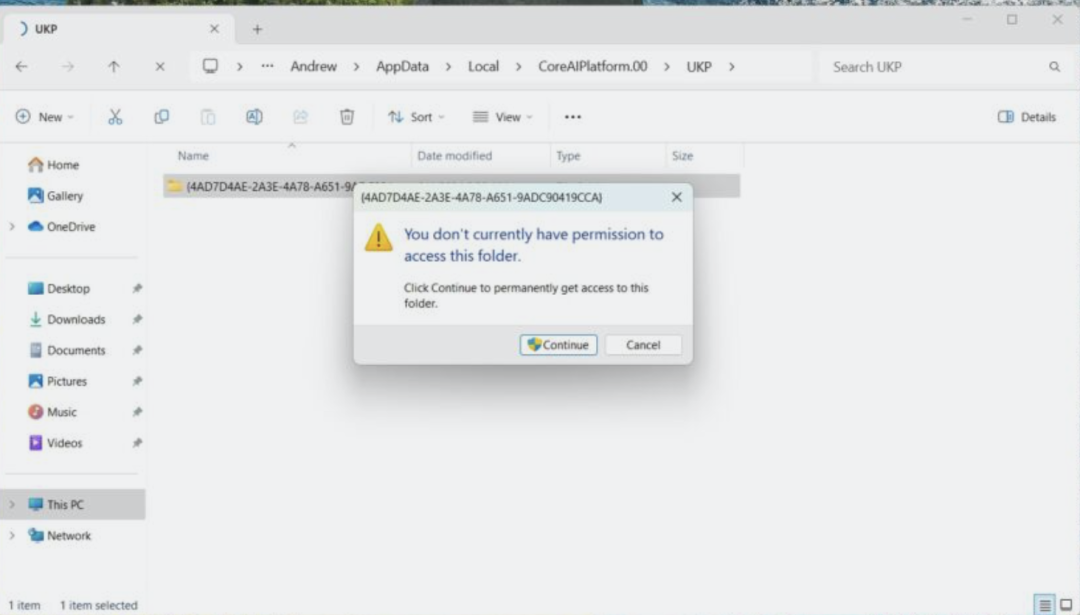Expand the Network tree node
1080x615 pixels.
(x=12, y=535)
